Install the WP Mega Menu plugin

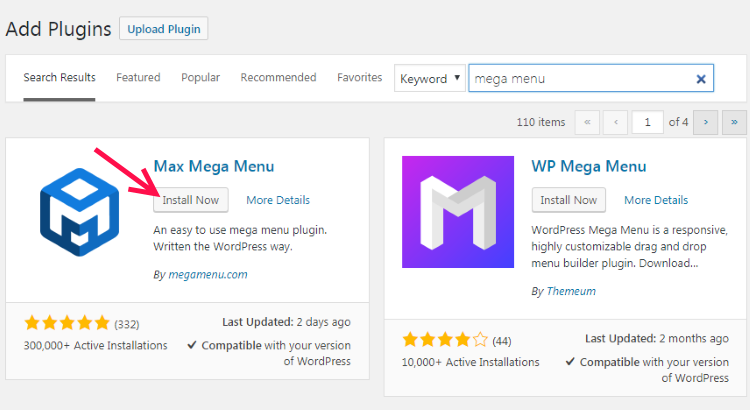point(569,200)
